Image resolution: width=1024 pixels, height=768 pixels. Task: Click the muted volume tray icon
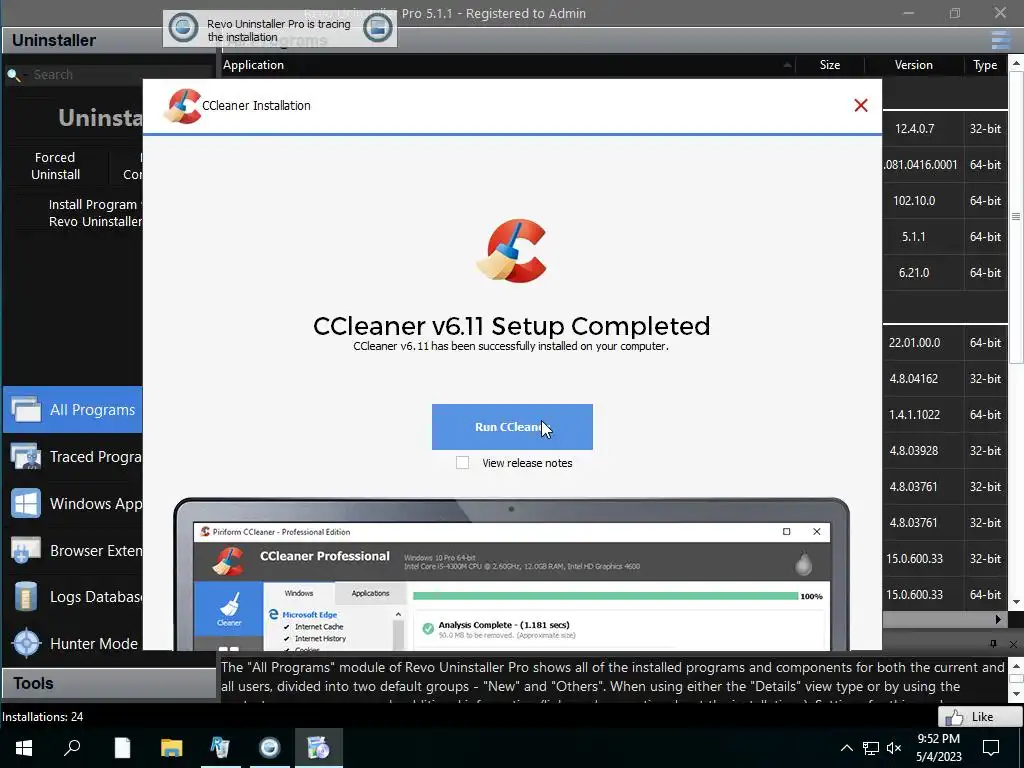tap(894, 748)
